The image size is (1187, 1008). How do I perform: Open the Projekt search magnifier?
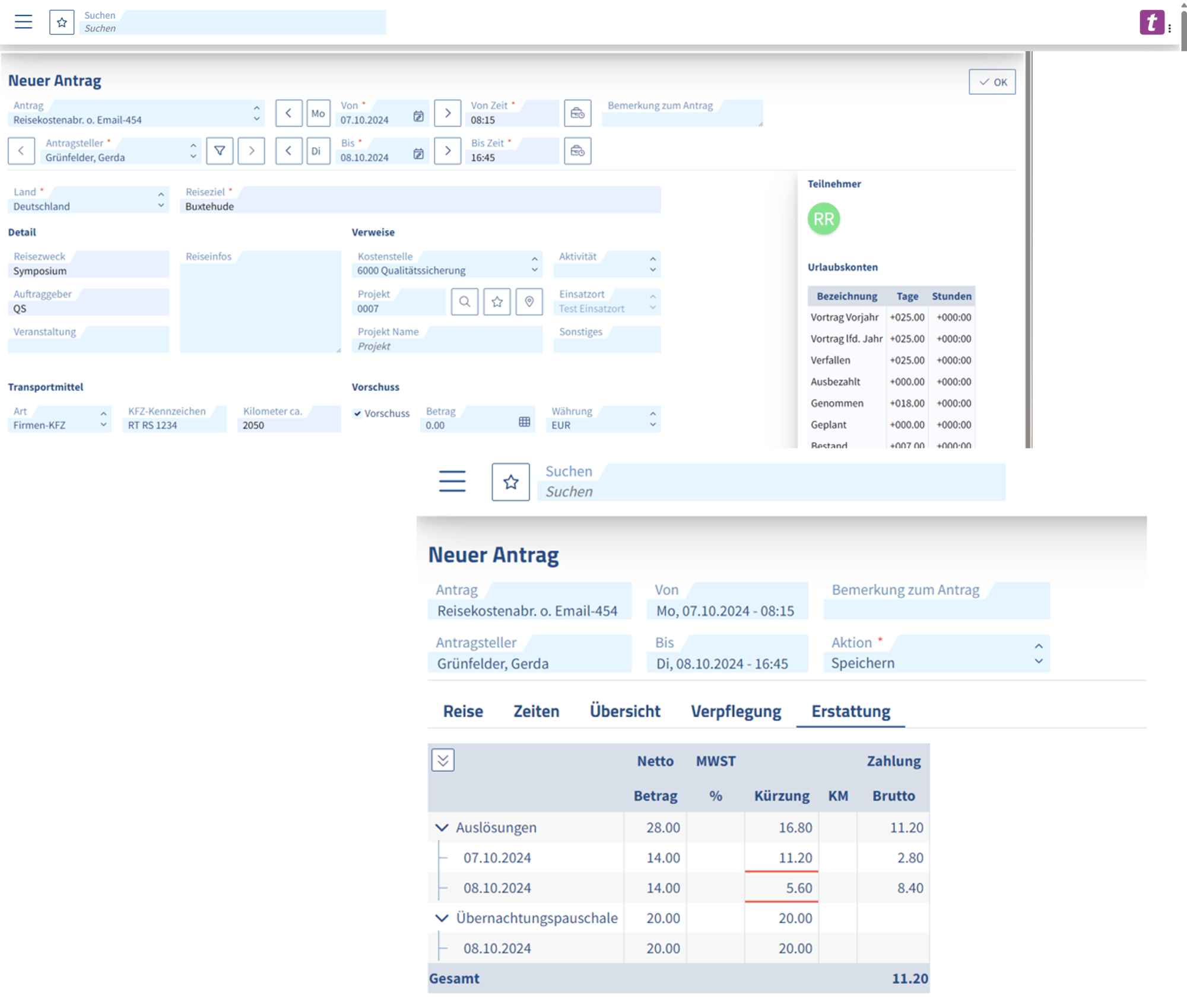tap(465, 302)
